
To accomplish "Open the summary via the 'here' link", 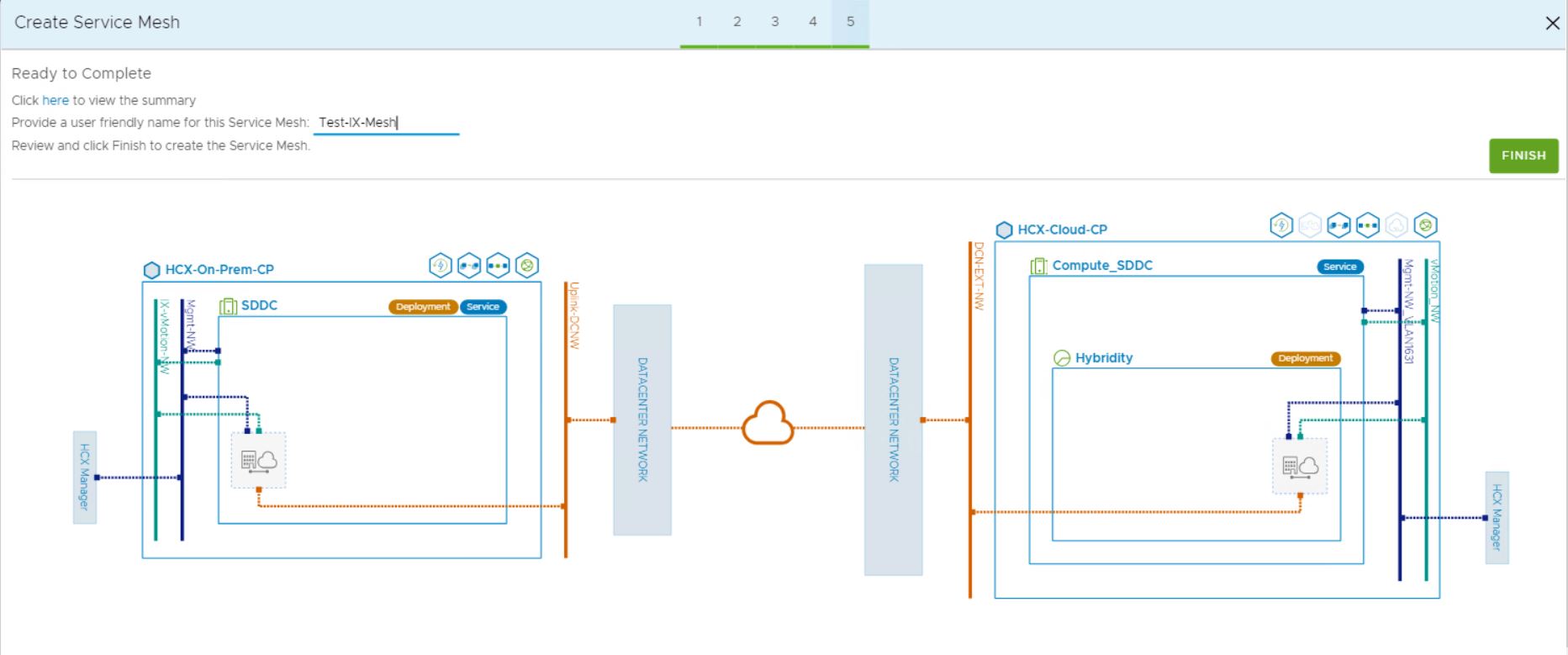I will [x=55, y=100].
